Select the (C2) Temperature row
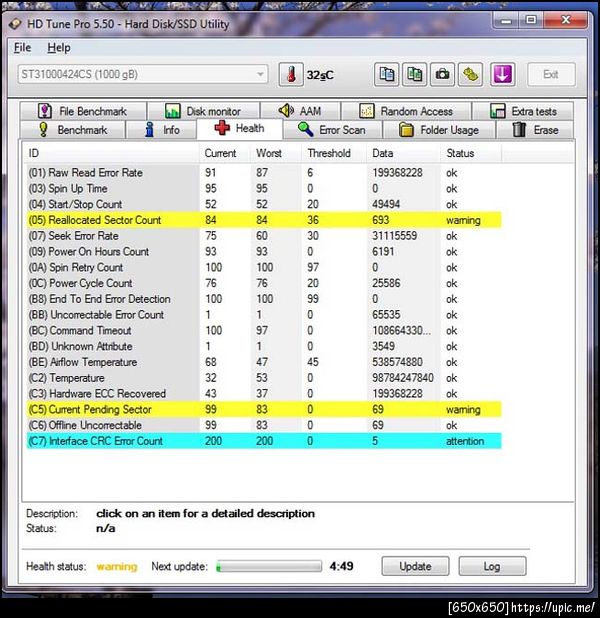This screenshot has height=618, width=600. (264, 378)
